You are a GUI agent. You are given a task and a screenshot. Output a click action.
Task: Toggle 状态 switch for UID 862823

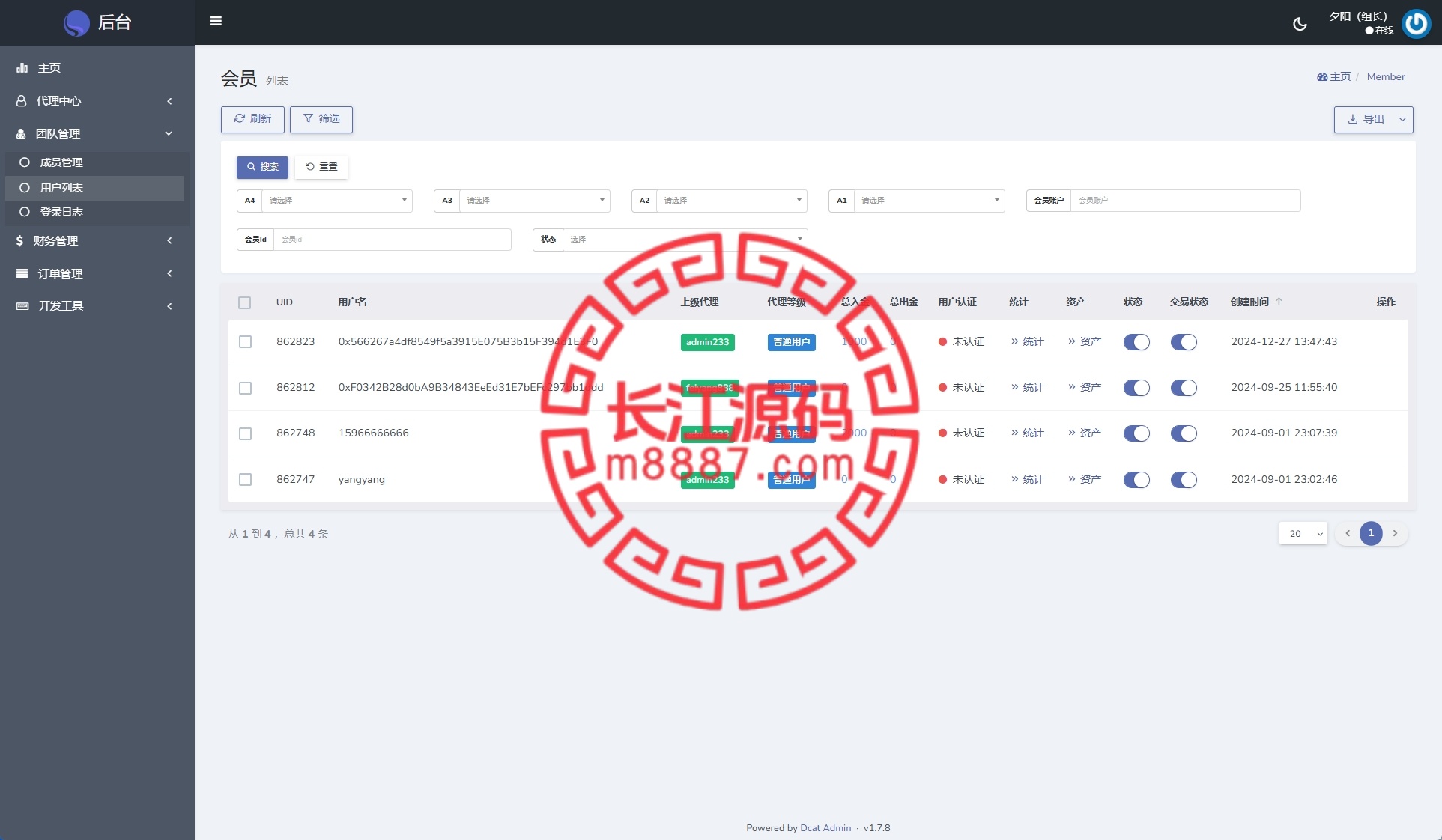click(x=1136, y=342)
